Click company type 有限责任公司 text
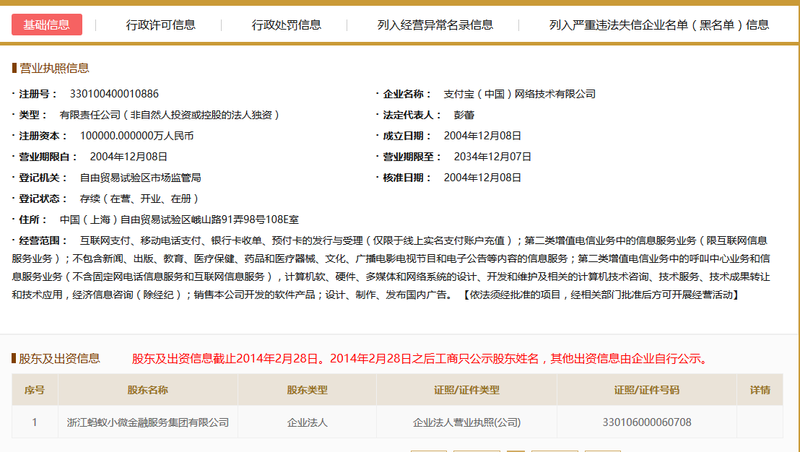This screenshot has height=452, width=800. pyautogui.click(x=169, y=115)
